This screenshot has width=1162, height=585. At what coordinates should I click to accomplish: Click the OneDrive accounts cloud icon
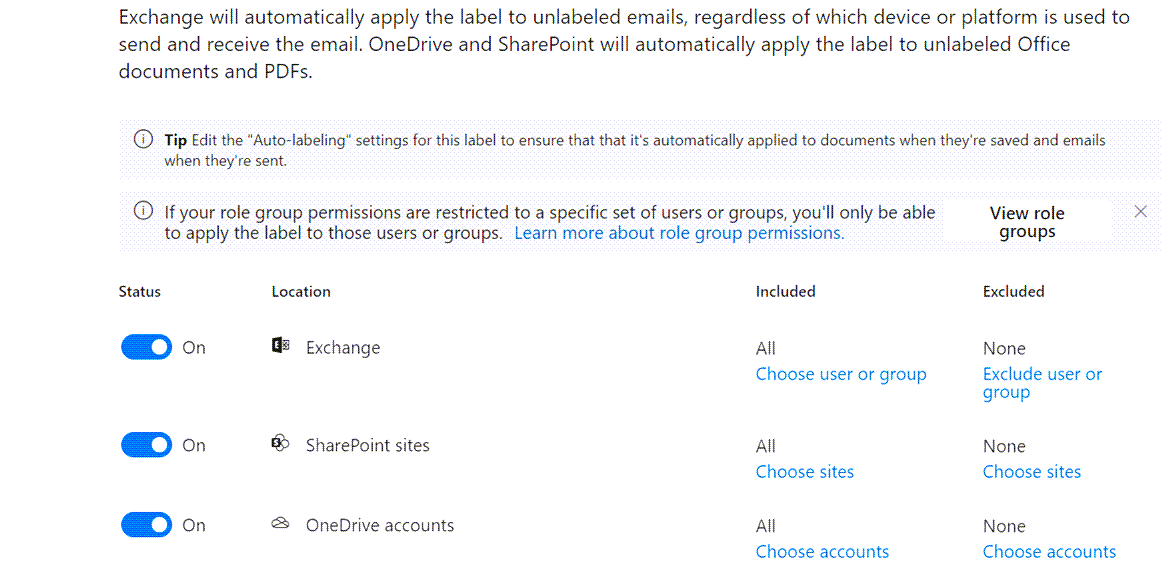coord(280,524)
